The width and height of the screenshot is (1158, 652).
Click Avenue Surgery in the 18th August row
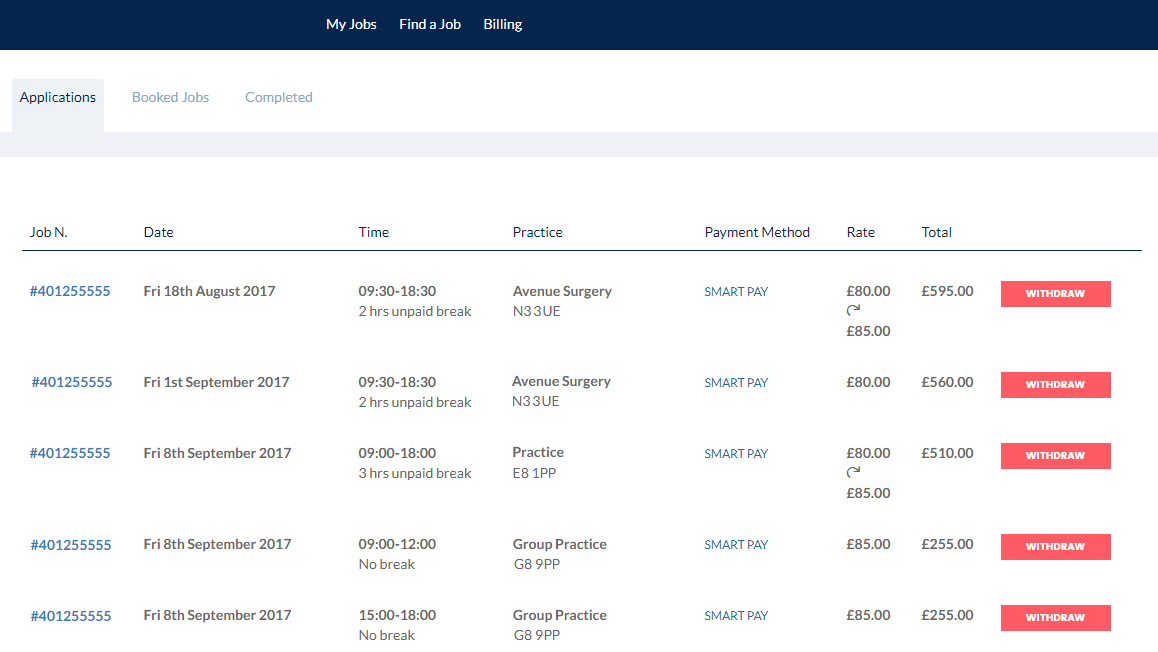tap(562, 292)
